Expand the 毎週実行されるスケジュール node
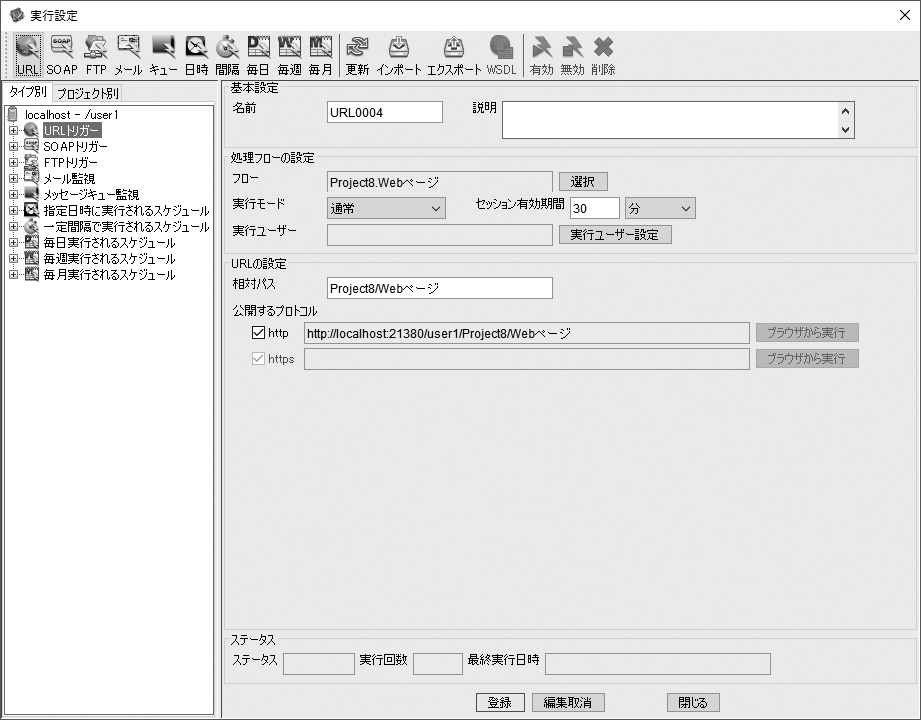This screenshot has height=720, width=921. tap(14, 258)
